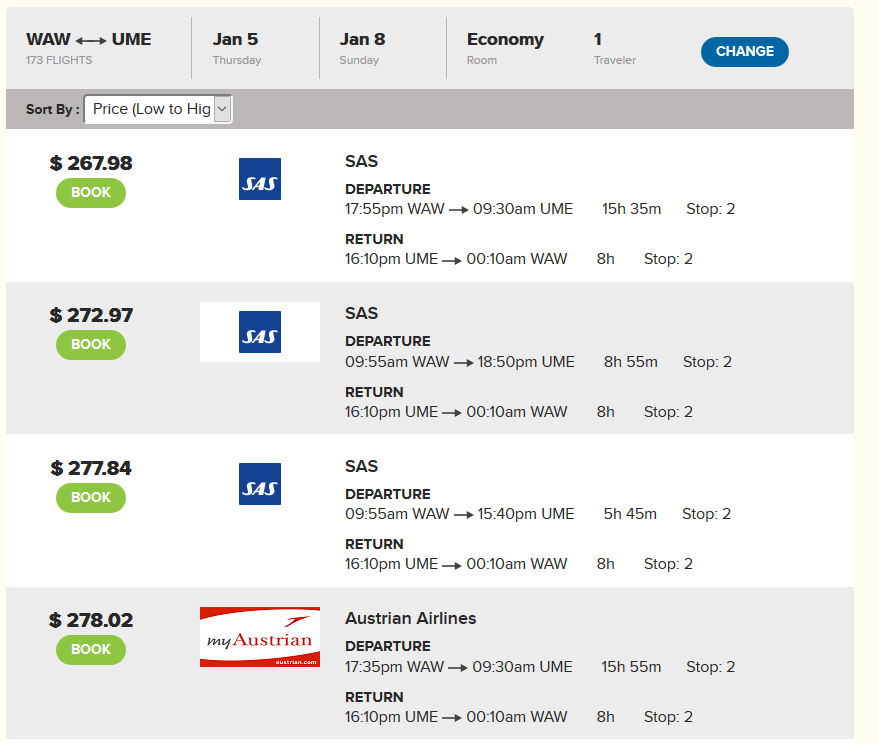The width and height of the screenshot is (879, 744).
Task: Click the $267.98 price label
Action: click(x=91, y=163)
